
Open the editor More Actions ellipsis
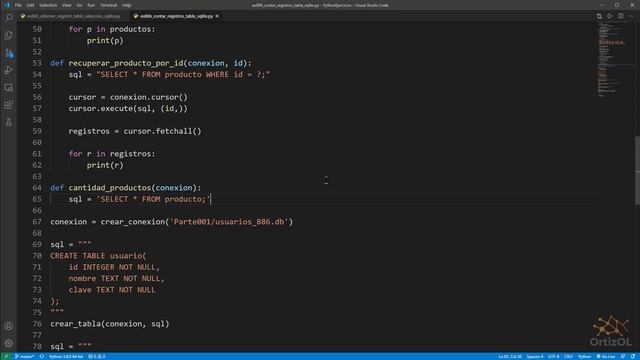631,16
